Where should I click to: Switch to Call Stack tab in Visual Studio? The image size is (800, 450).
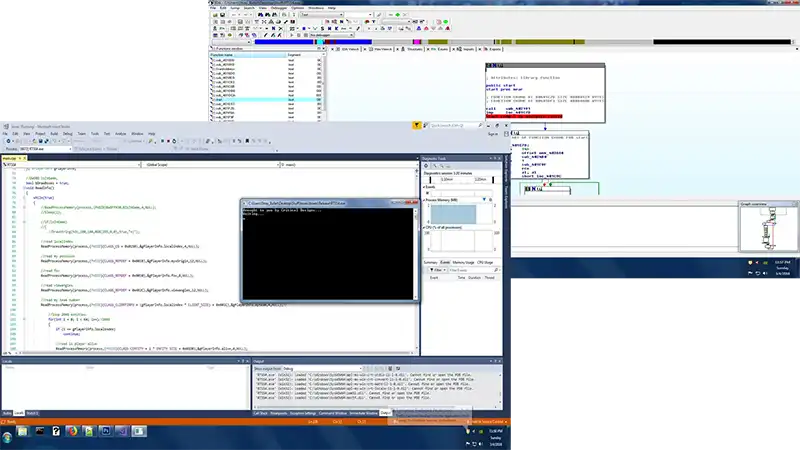(260, 413)
